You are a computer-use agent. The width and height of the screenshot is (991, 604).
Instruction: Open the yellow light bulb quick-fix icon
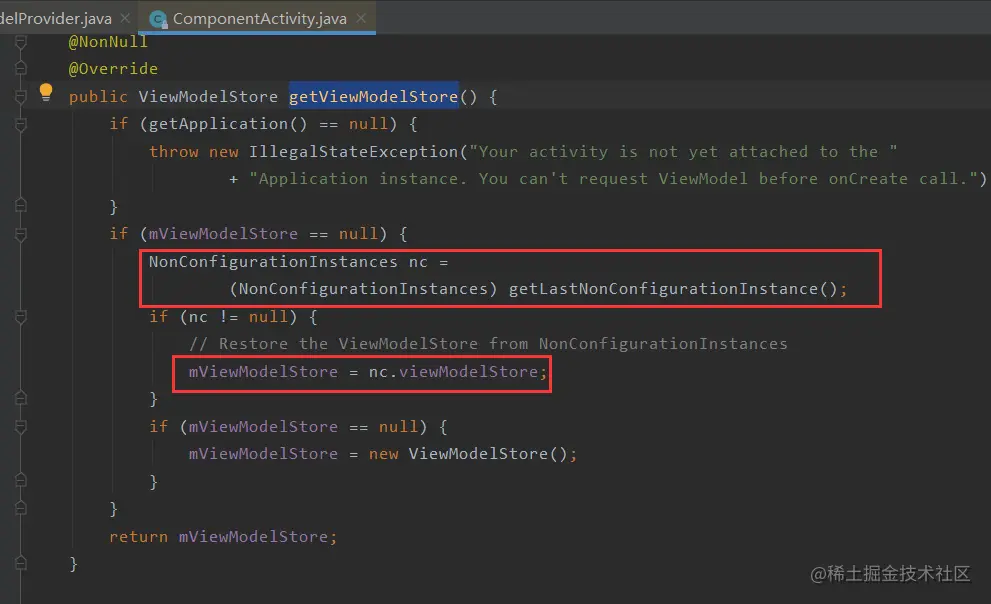click(x=46, y=92)
